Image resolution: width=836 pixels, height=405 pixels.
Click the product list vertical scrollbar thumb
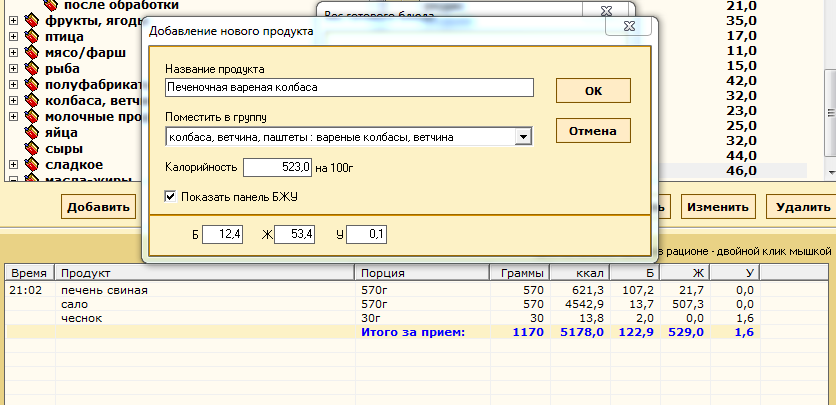(830, 113)
